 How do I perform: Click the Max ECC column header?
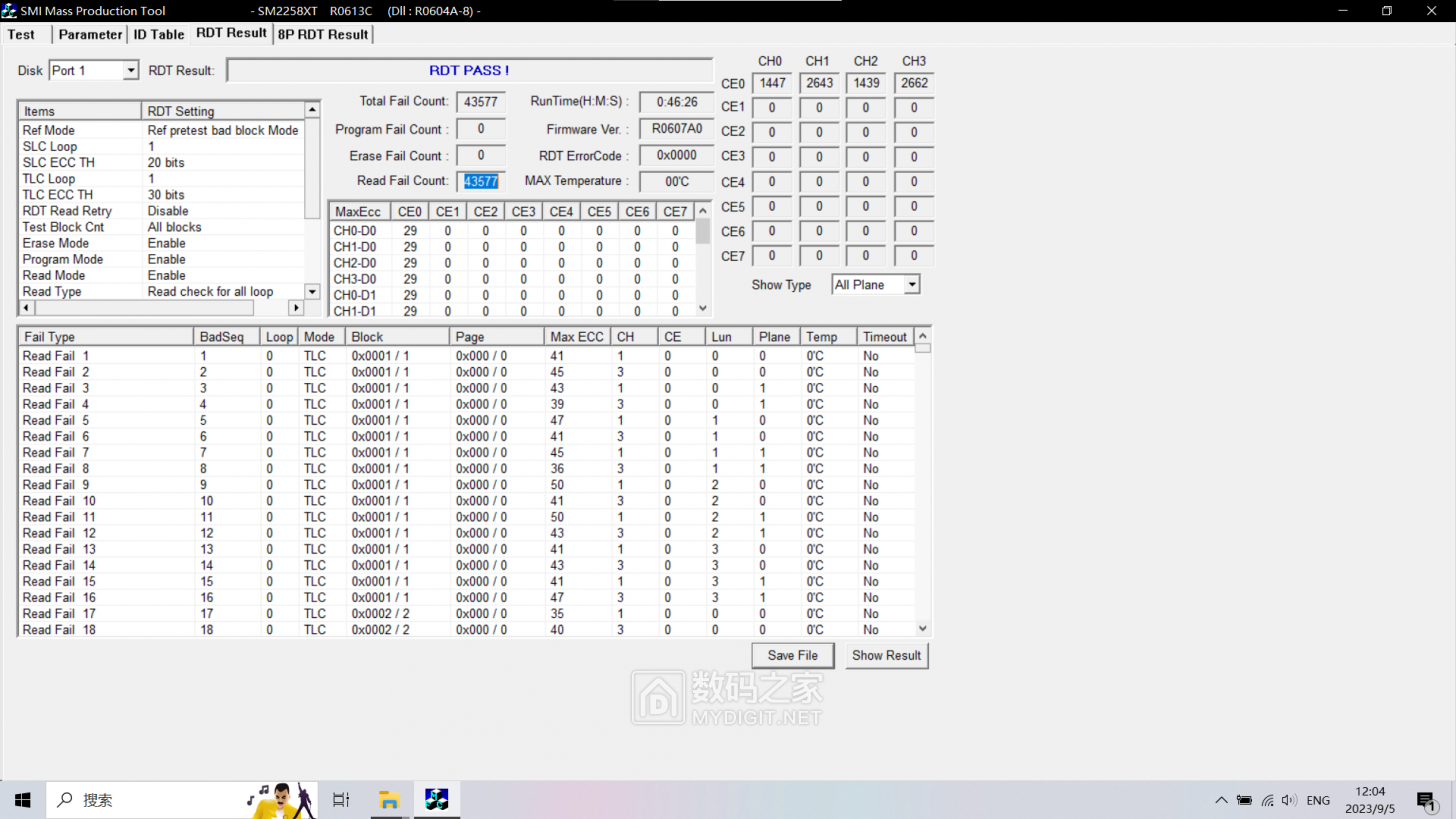pyautogui.click(x=578, y=337)
